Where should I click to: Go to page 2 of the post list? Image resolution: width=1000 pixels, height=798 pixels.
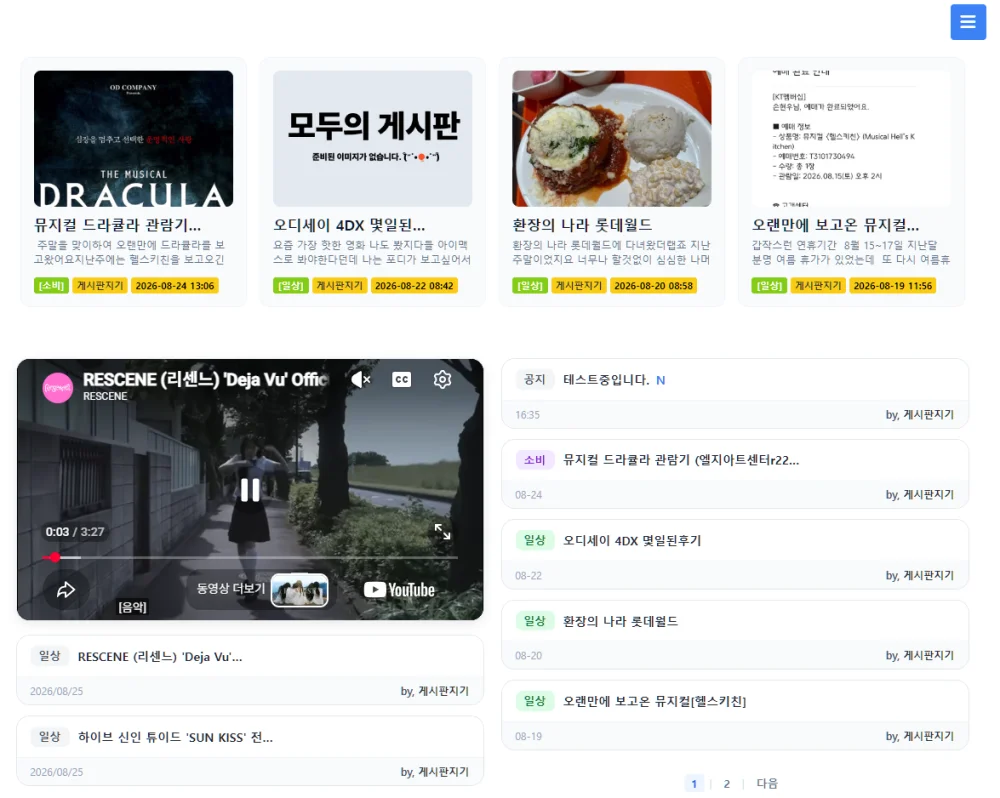tap(726, 783)
